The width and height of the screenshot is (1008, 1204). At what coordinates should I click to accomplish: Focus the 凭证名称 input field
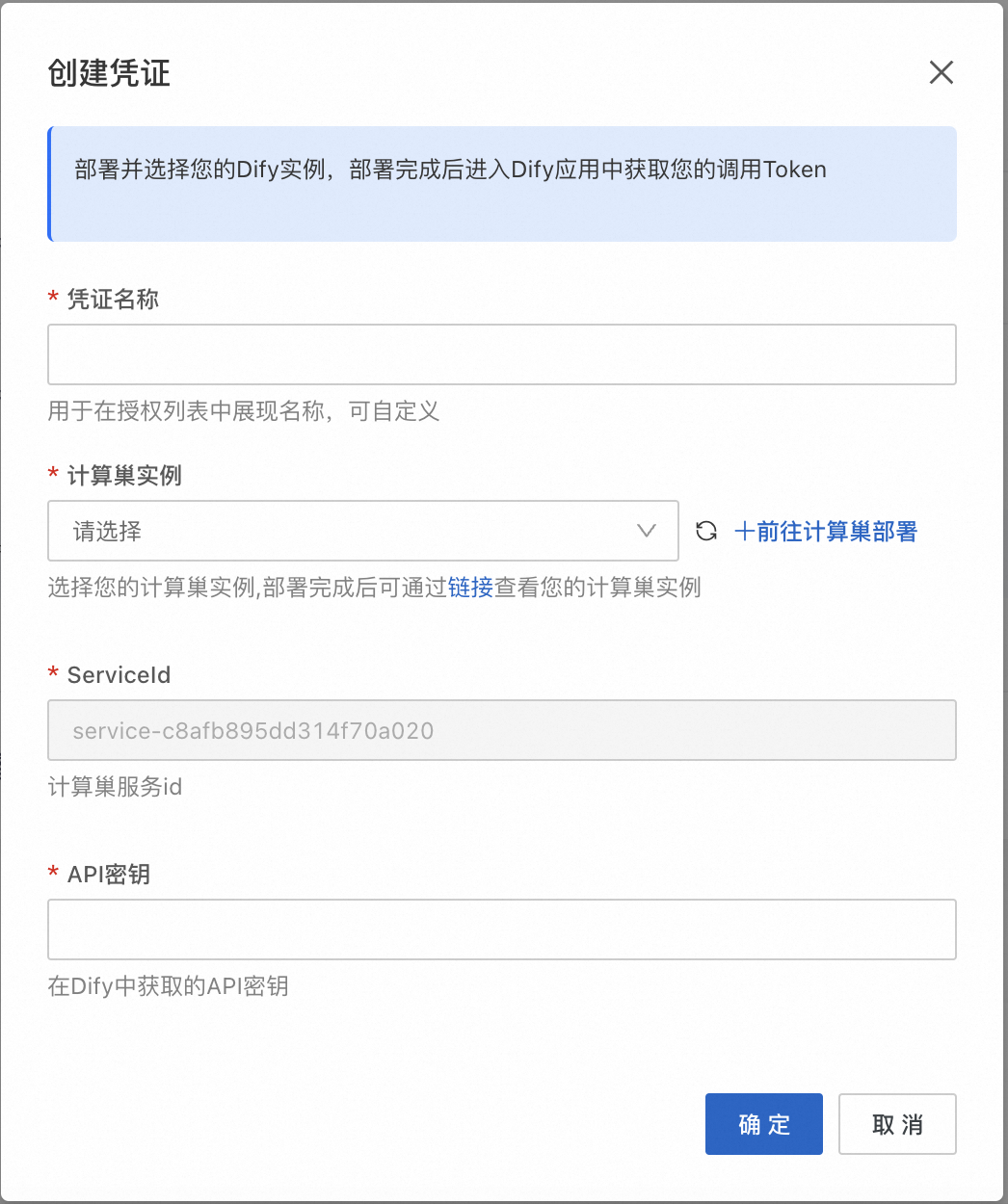click(501, 354)
